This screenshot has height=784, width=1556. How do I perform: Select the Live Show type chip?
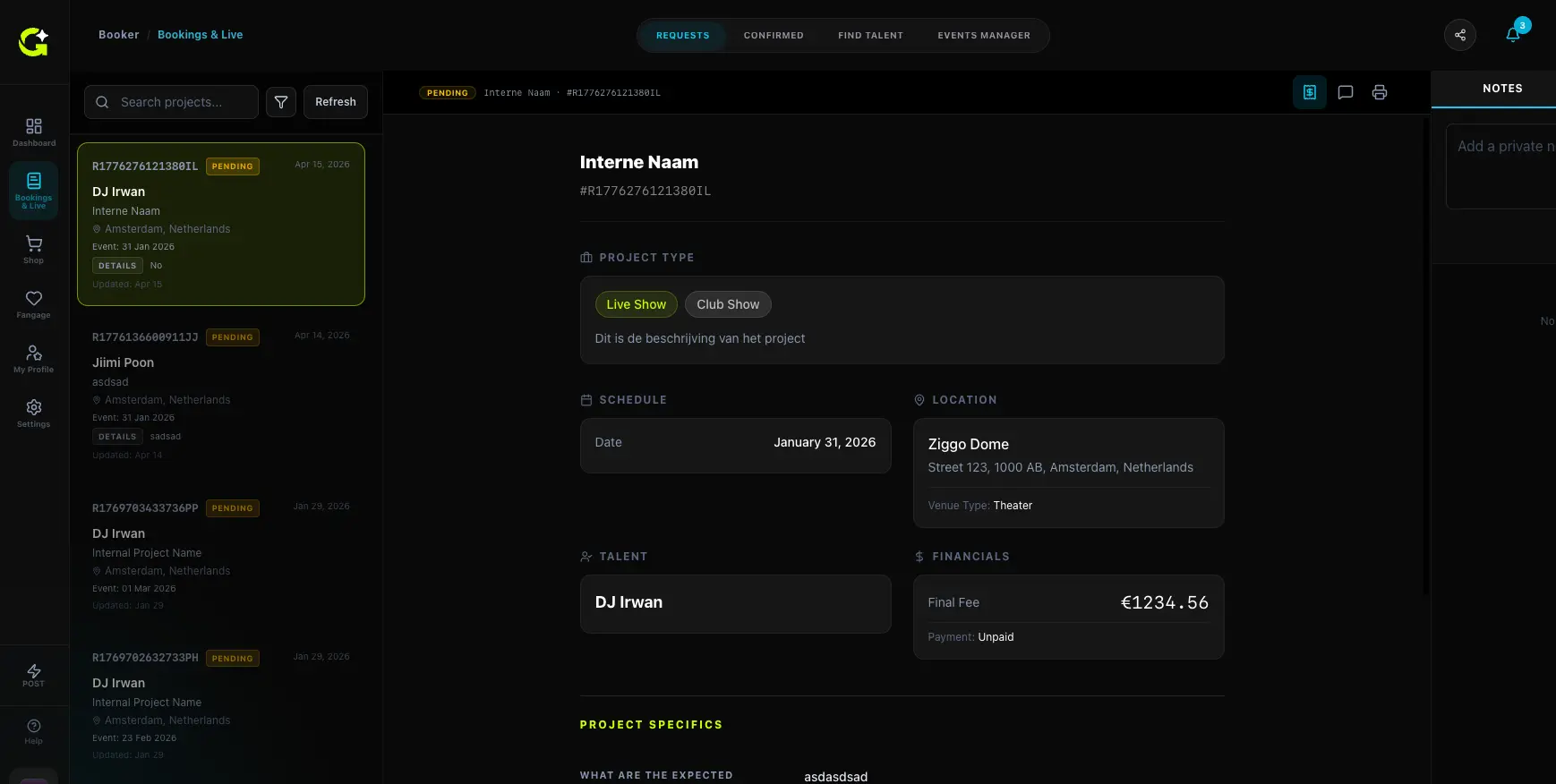[x=637, y=304]
